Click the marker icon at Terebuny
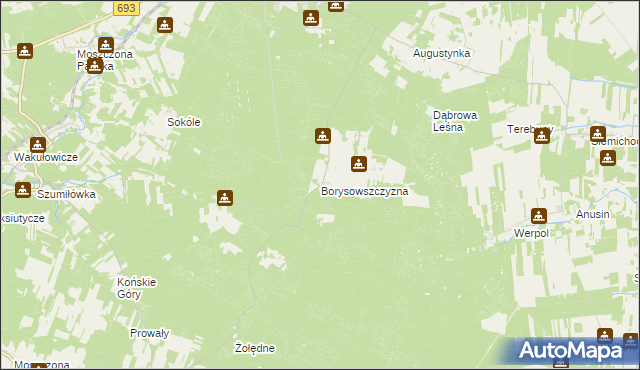This screenshot has width=640, height=370. point(542,136)
